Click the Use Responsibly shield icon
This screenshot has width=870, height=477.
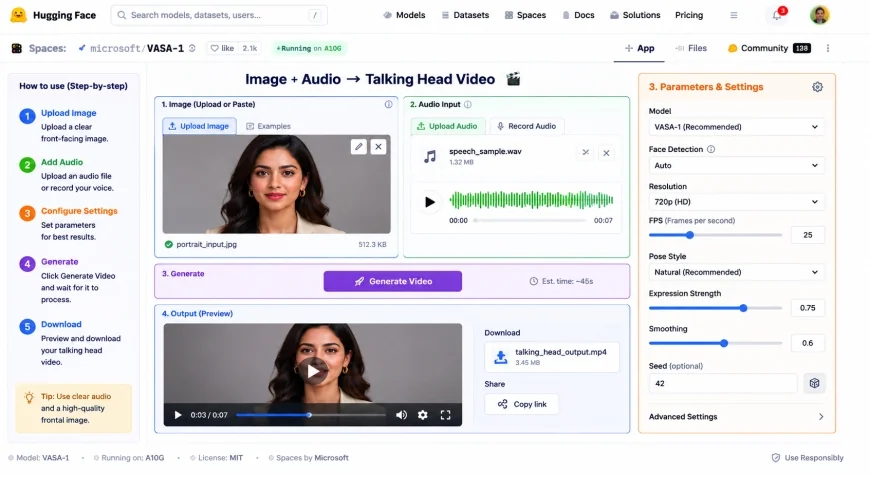[776, 458]
